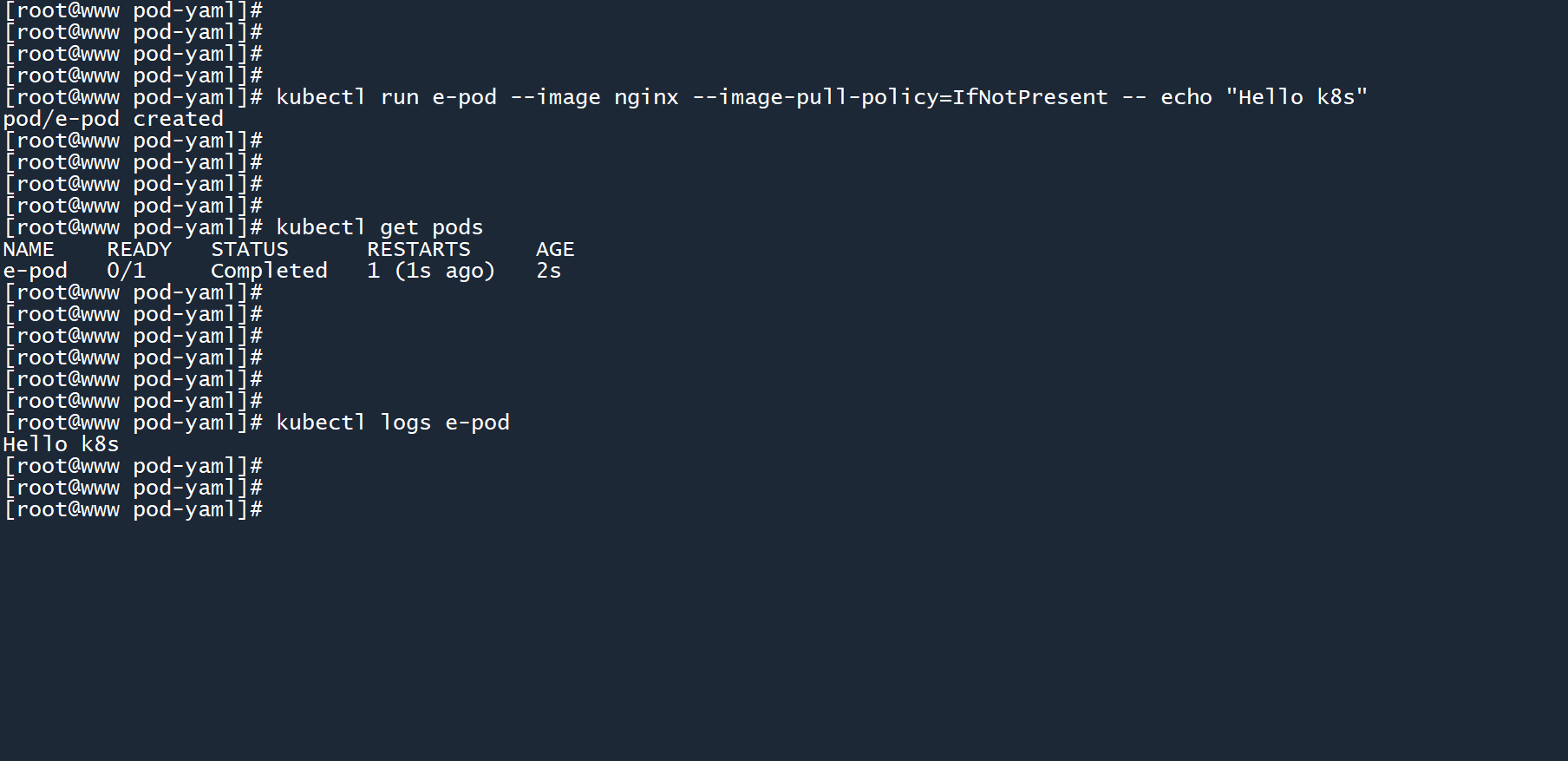This screenshot has height=761, width=1568.
Task: Click the RESTARTS column header
Action: pos(418,249)
